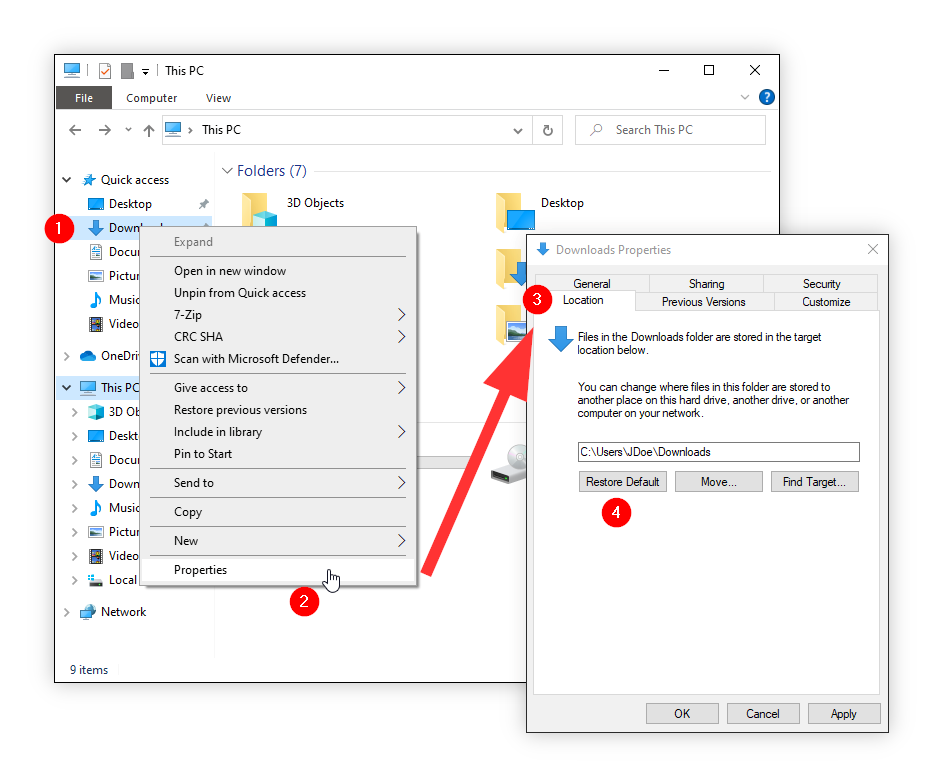Open the Security tab
This screenshot has width=933, height=784.
[x=821, y=284]
